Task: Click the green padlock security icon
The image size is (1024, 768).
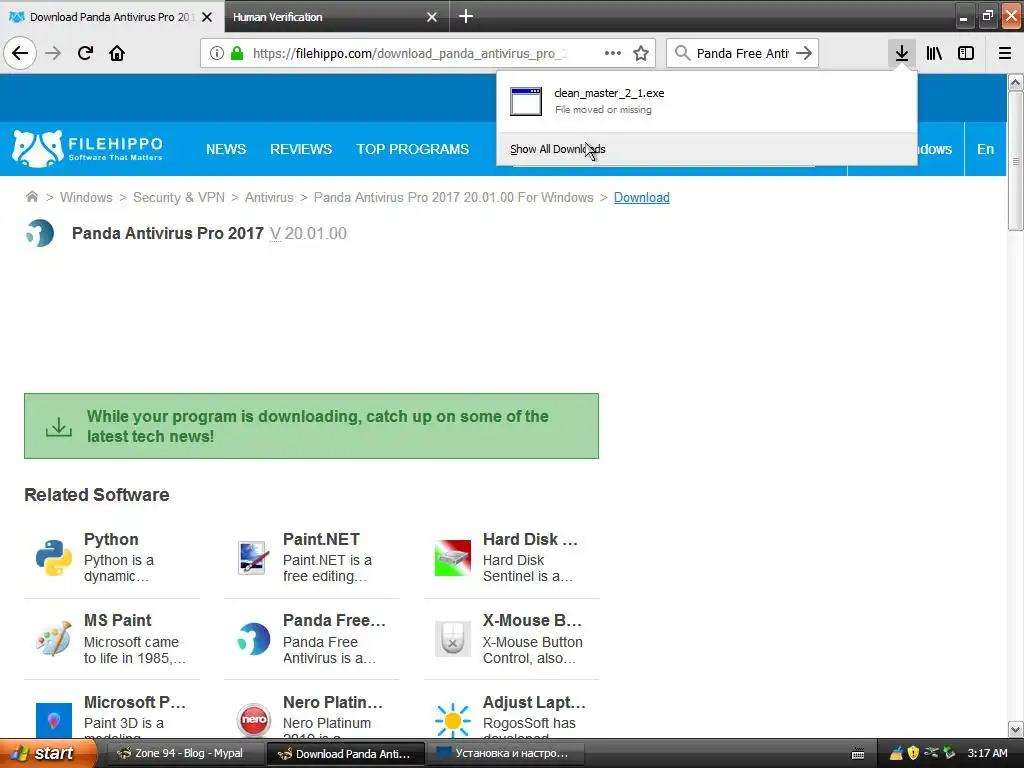Action: (237, 53)
